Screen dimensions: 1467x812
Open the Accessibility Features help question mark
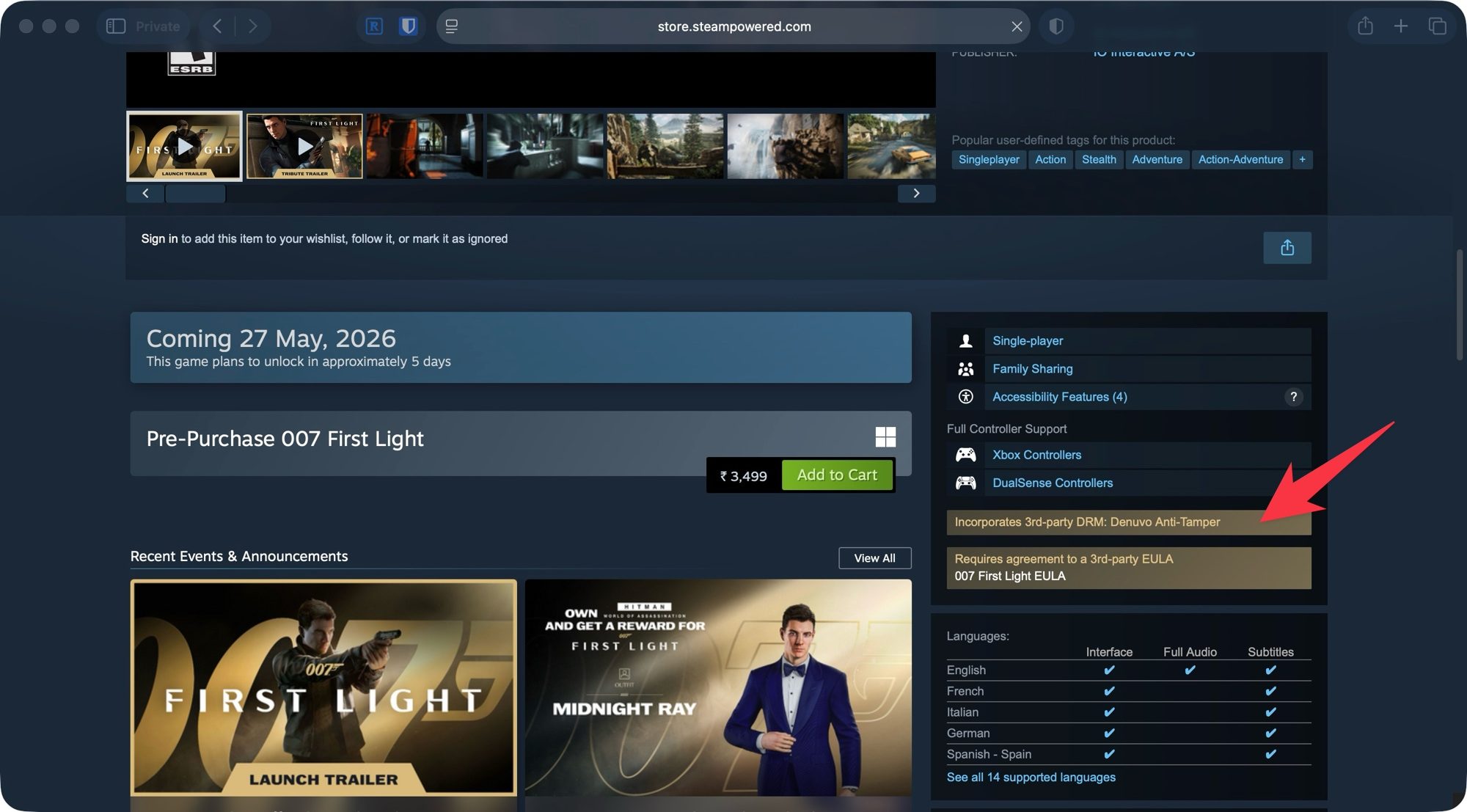pyautogui.click(x=1293, y=397)
